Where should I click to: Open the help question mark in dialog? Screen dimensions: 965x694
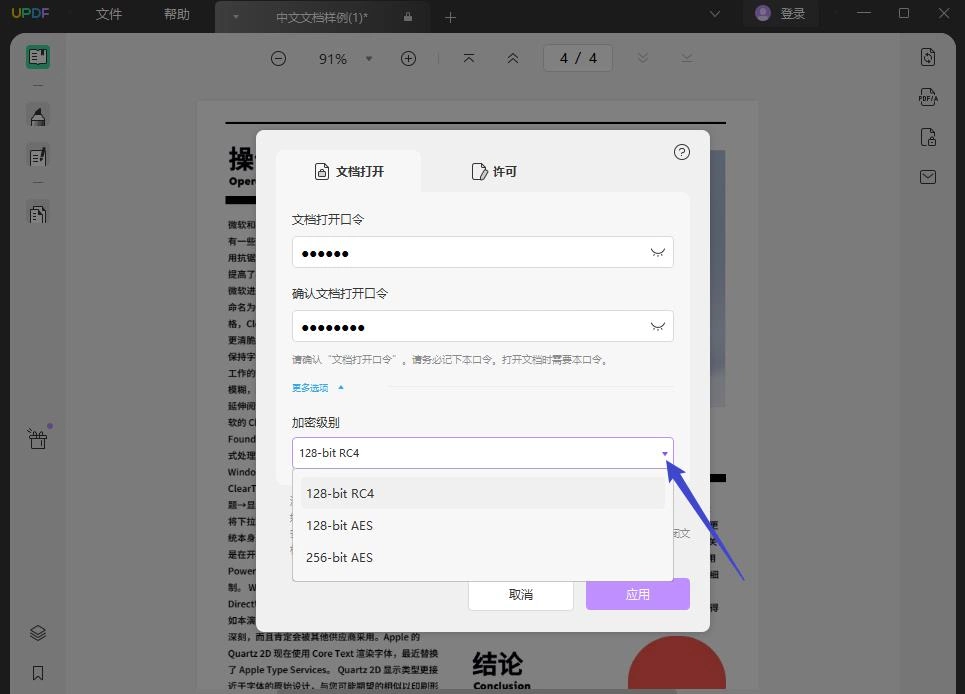point(681,152)
